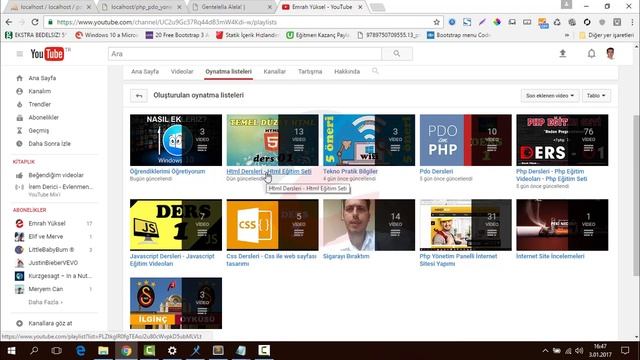Open Task View on the taskbar

57,351
